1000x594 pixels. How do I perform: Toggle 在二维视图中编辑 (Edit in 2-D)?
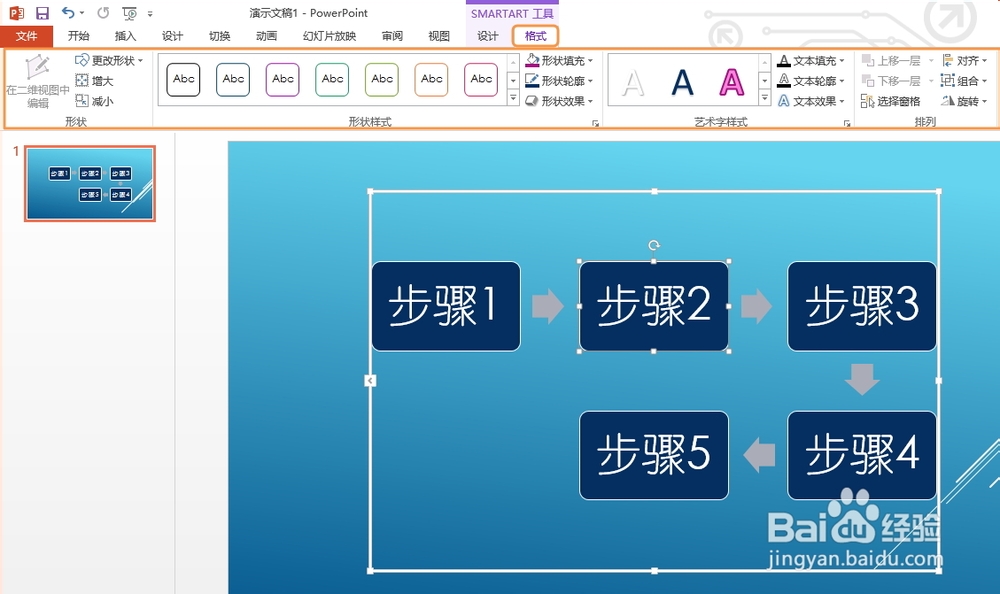[x=37, y=78]
